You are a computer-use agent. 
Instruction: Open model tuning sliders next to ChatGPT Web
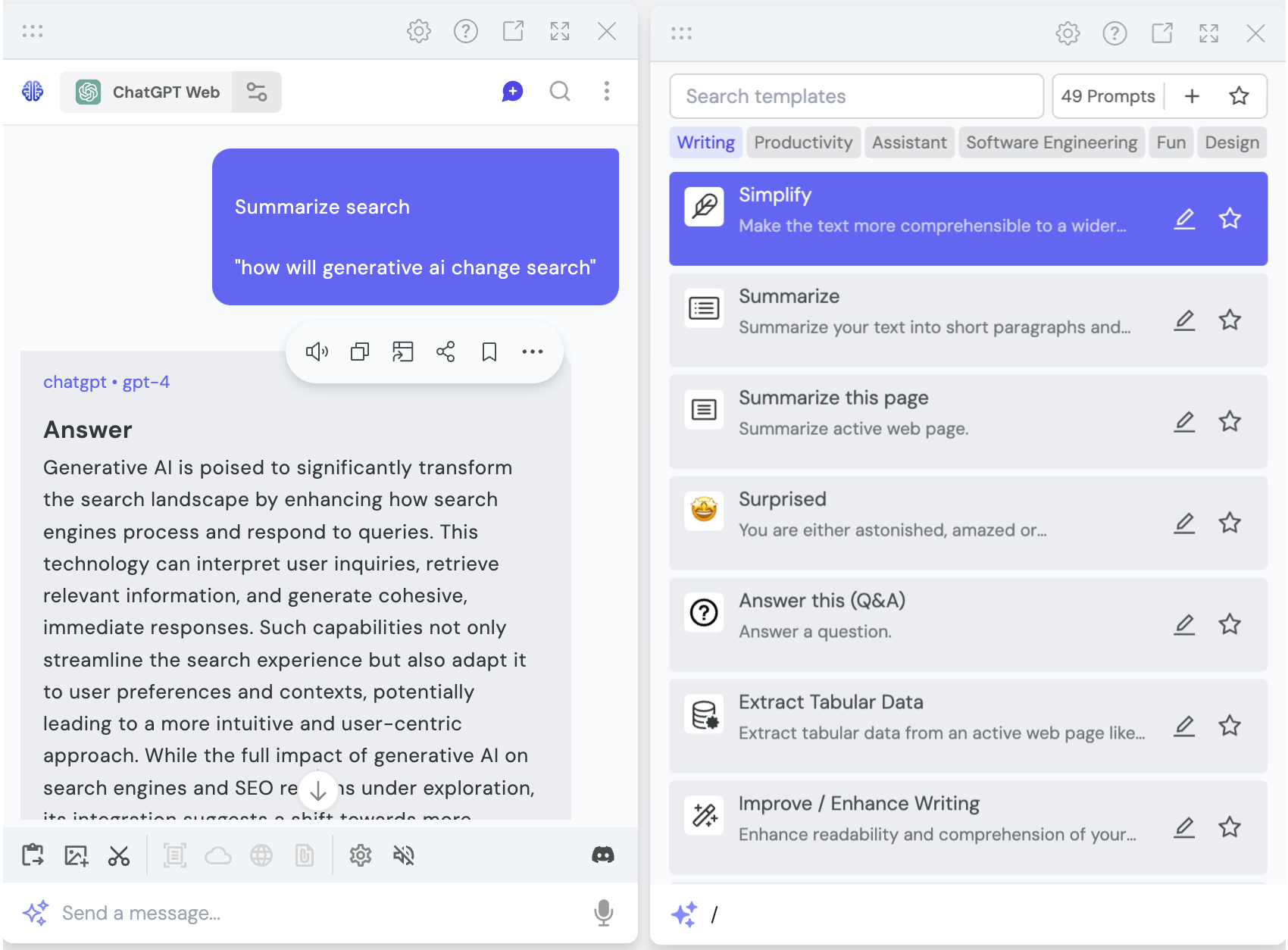(257, 92)
